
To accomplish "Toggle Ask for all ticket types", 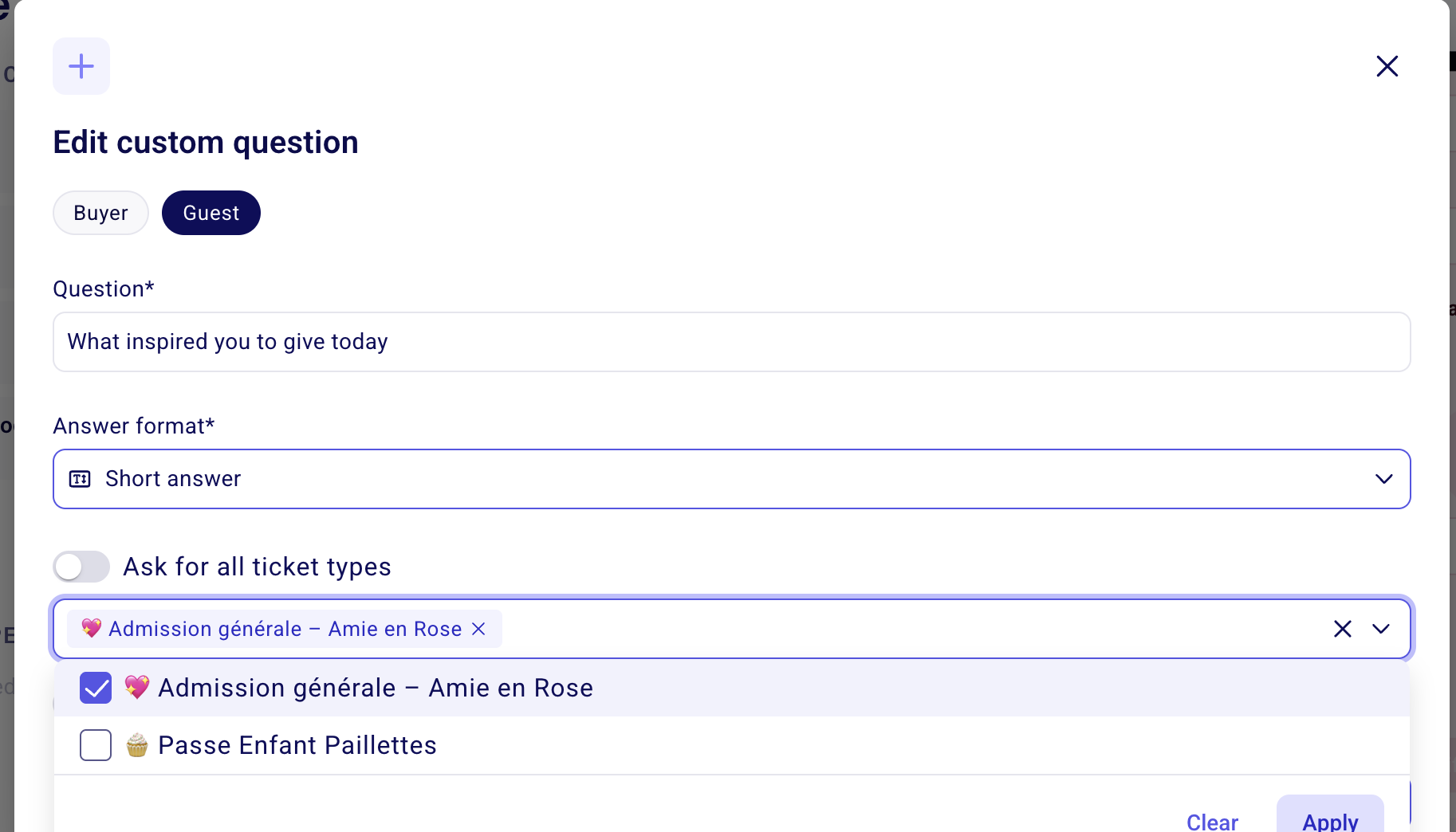I will click(81, 567).
